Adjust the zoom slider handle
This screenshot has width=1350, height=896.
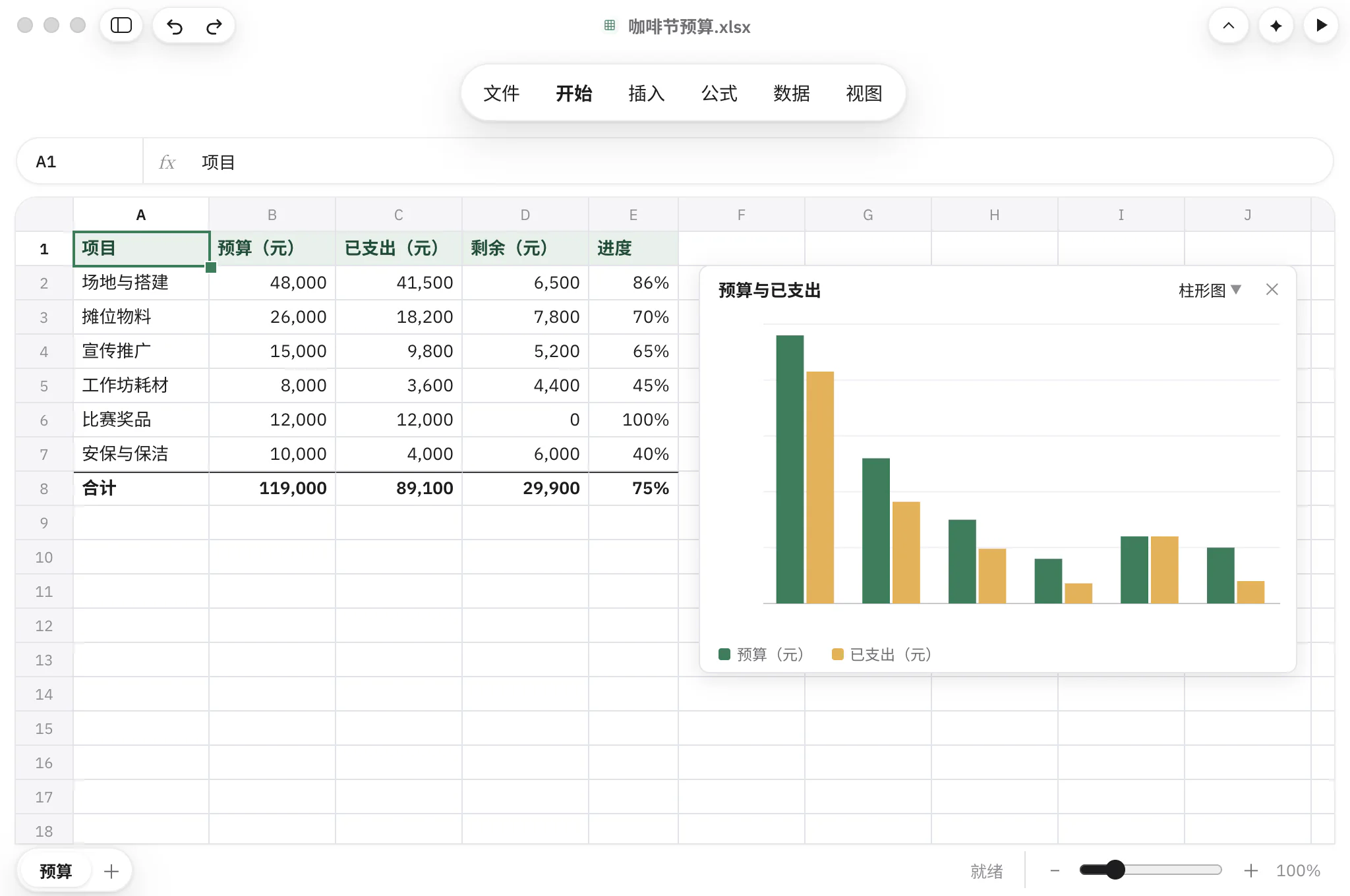click(x=1115, y=870)
